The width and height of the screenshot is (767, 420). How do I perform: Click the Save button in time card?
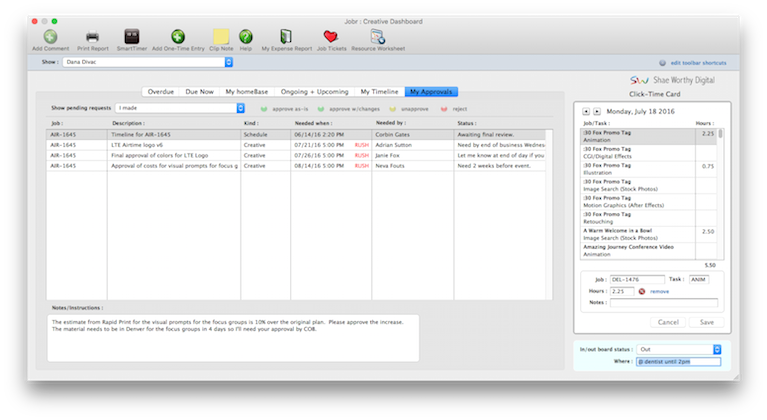tap(706, 322)
